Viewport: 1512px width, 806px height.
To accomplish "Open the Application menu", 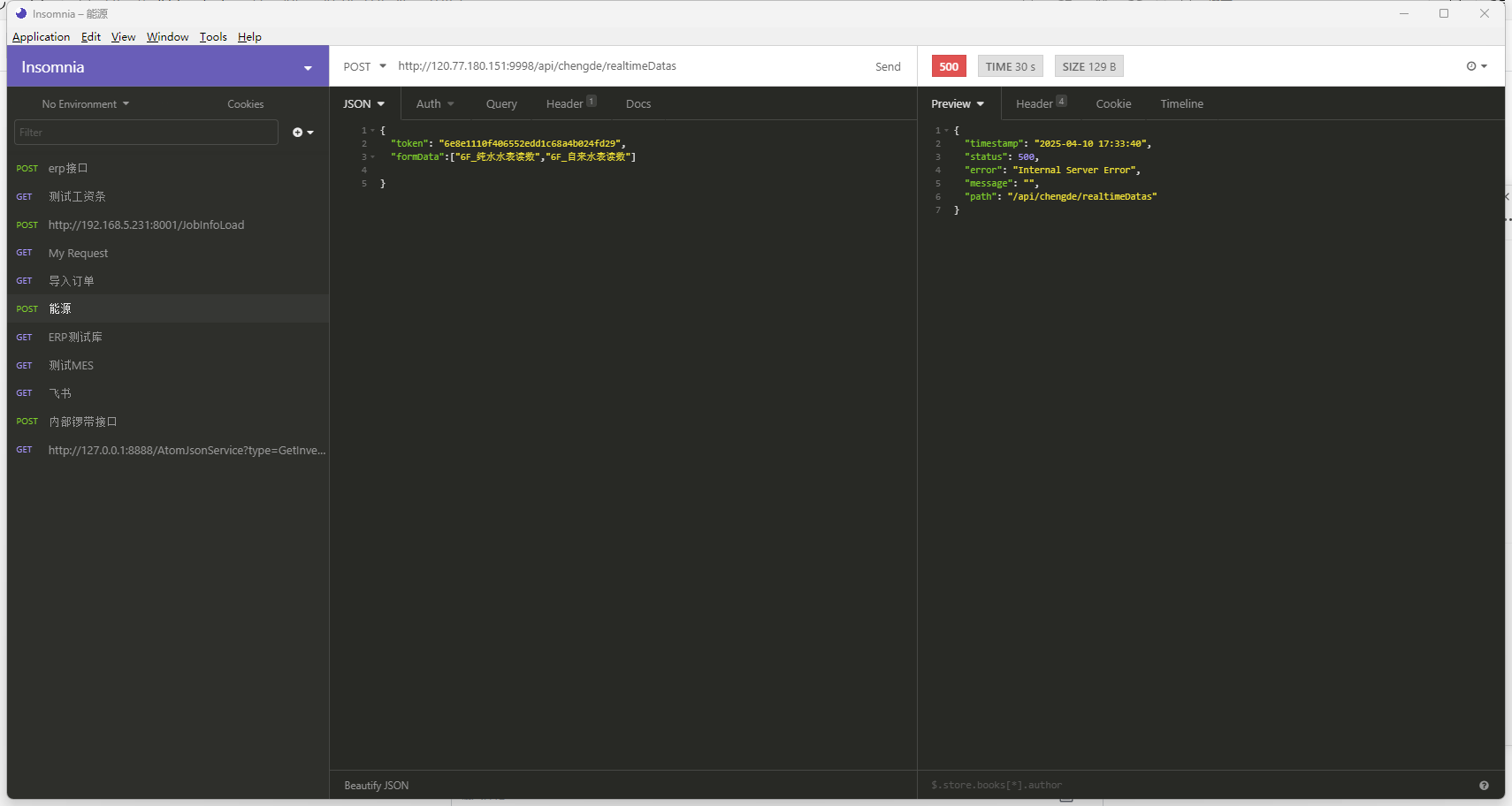I will click(41, 37).
